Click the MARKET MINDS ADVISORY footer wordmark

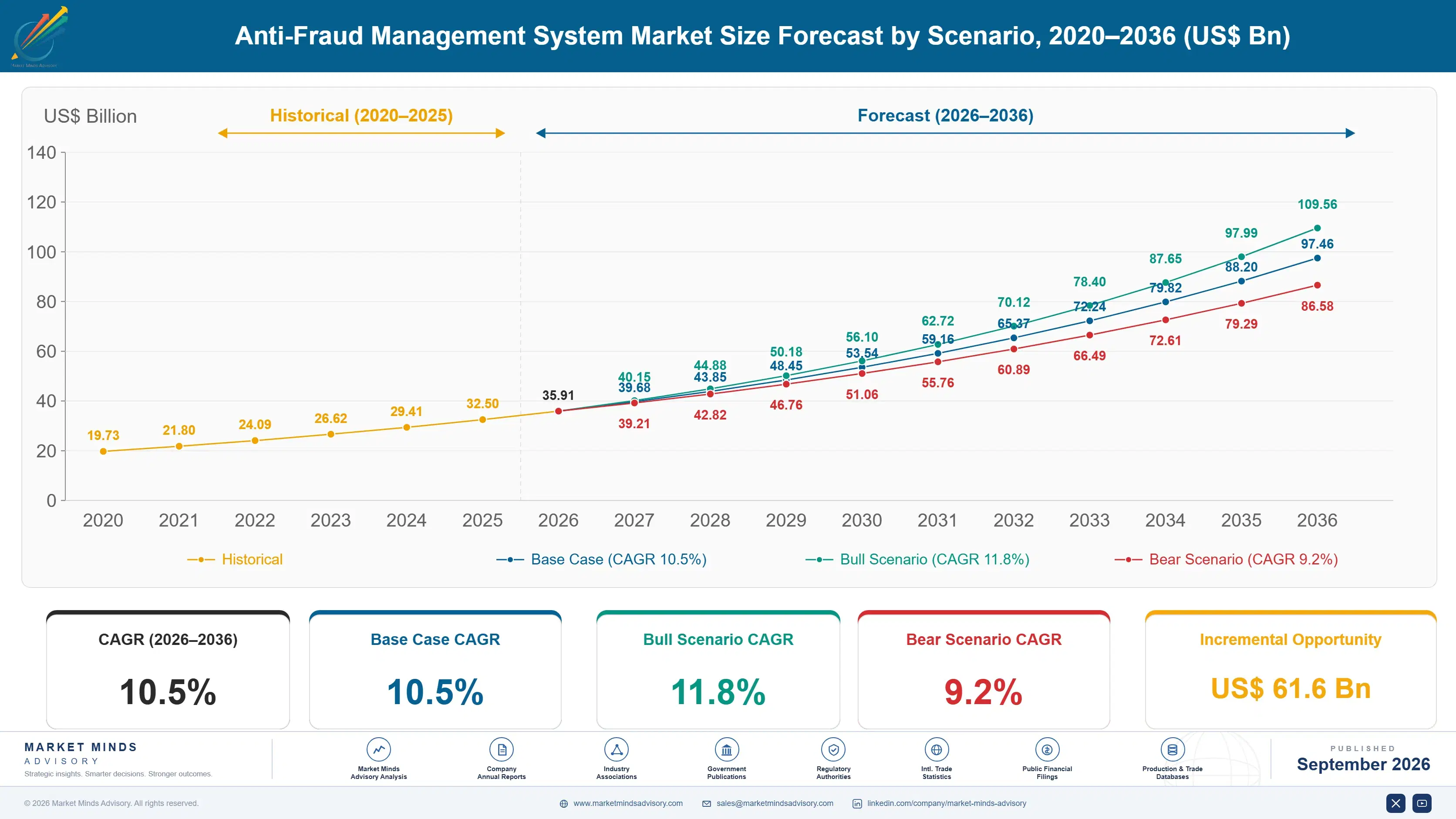coord(81,753)
